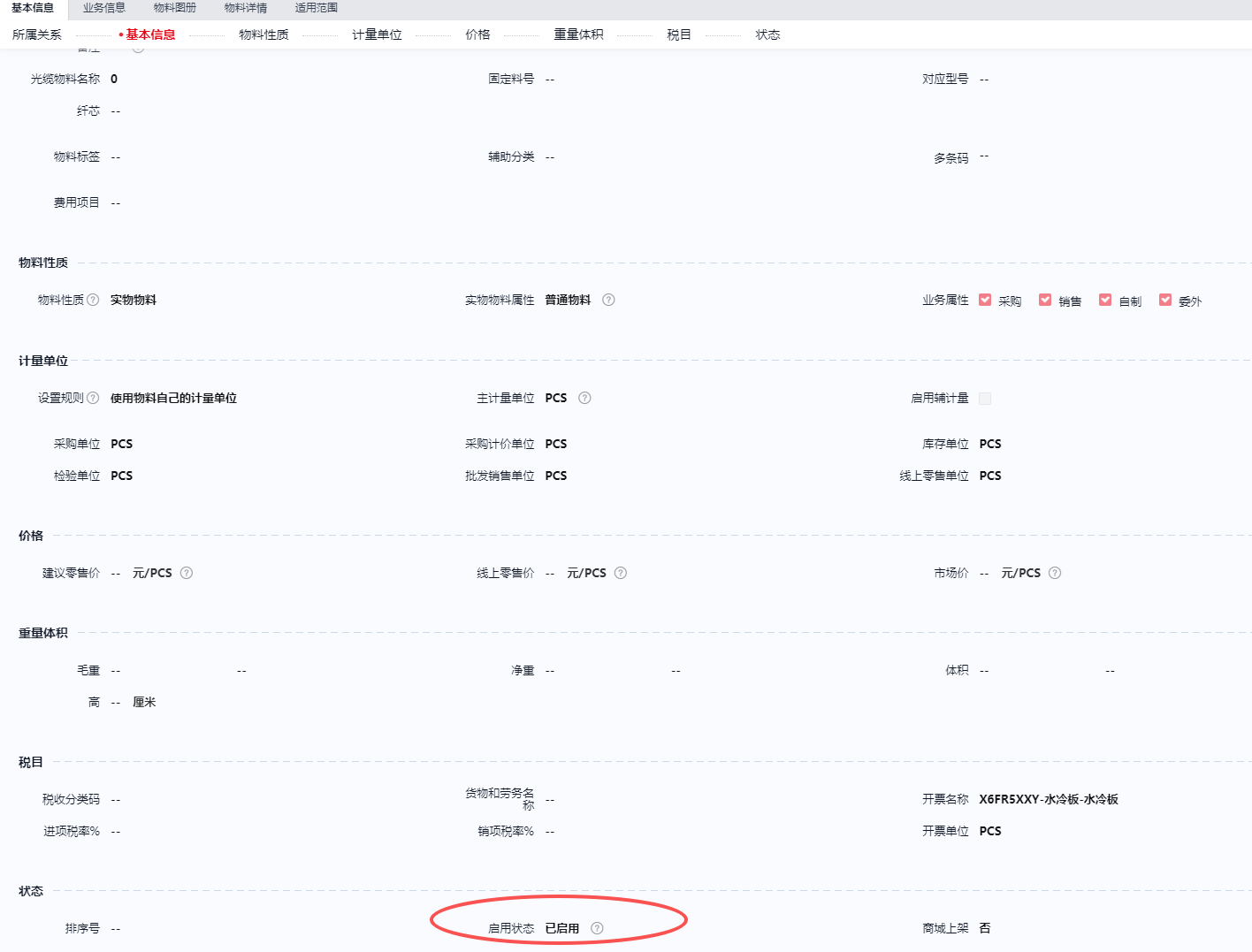The width and height of the screenshot is (1252, 952).
Task: Click help icon next to 物料性质 label
Action: (x=93, y=300)
